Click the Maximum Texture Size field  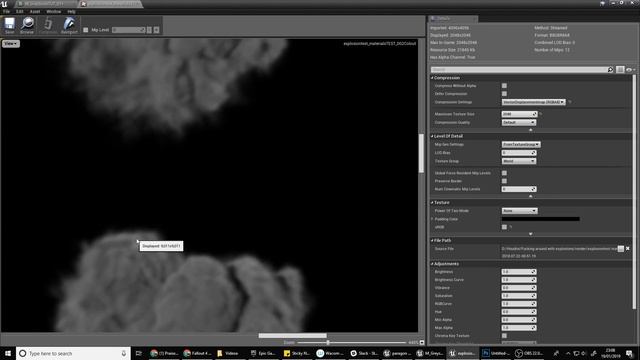tap(519, 114)
